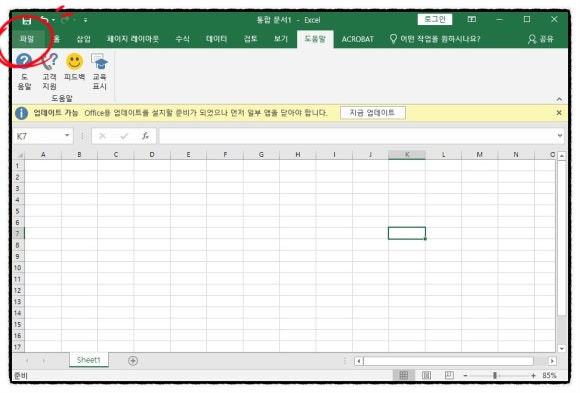Click the Name Box showing K7
Viewport: 580px width, 393px height.
click(x=38, y=136)
